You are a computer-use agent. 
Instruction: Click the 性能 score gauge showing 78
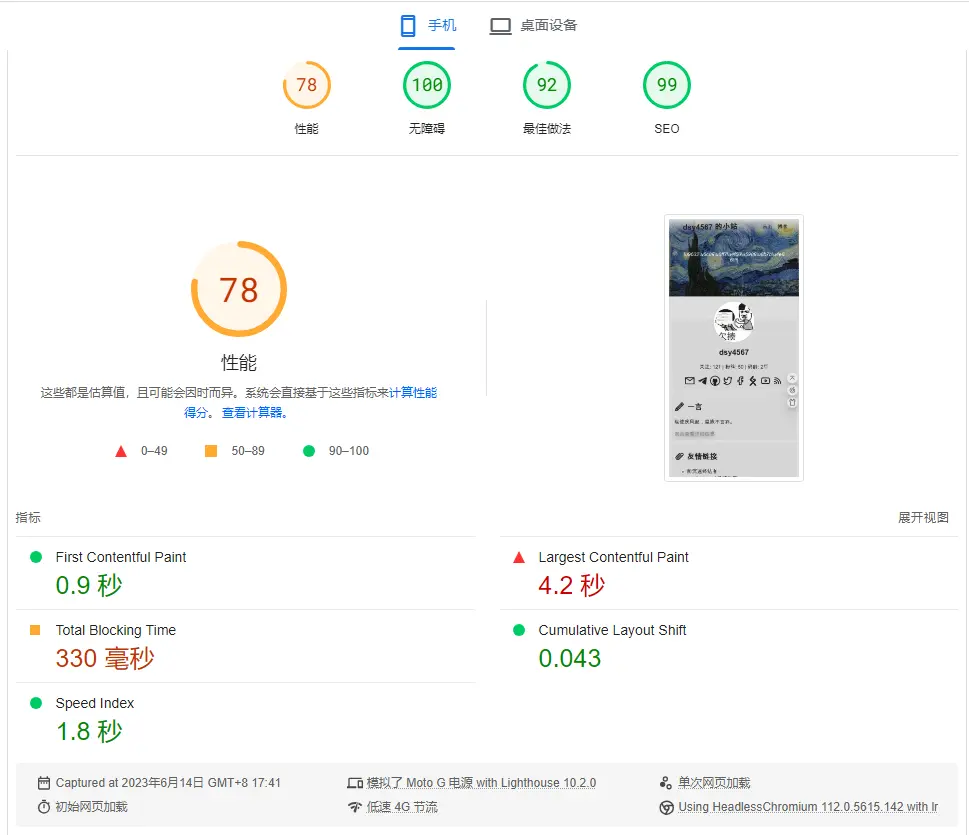click(306, 86)
